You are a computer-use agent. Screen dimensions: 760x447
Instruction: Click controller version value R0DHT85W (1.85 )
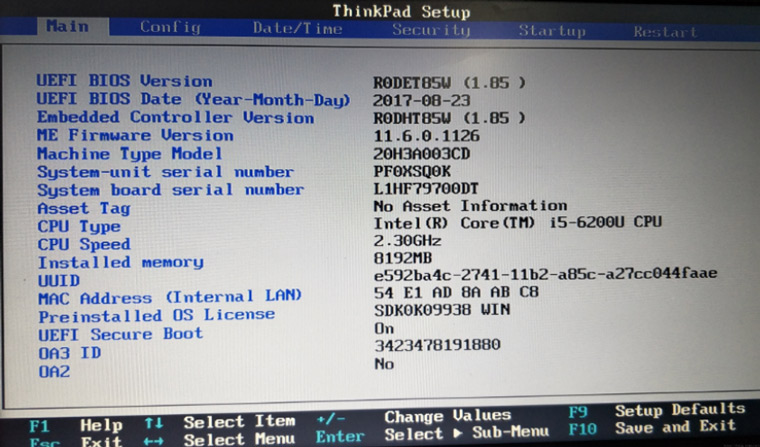pos(449,118)
